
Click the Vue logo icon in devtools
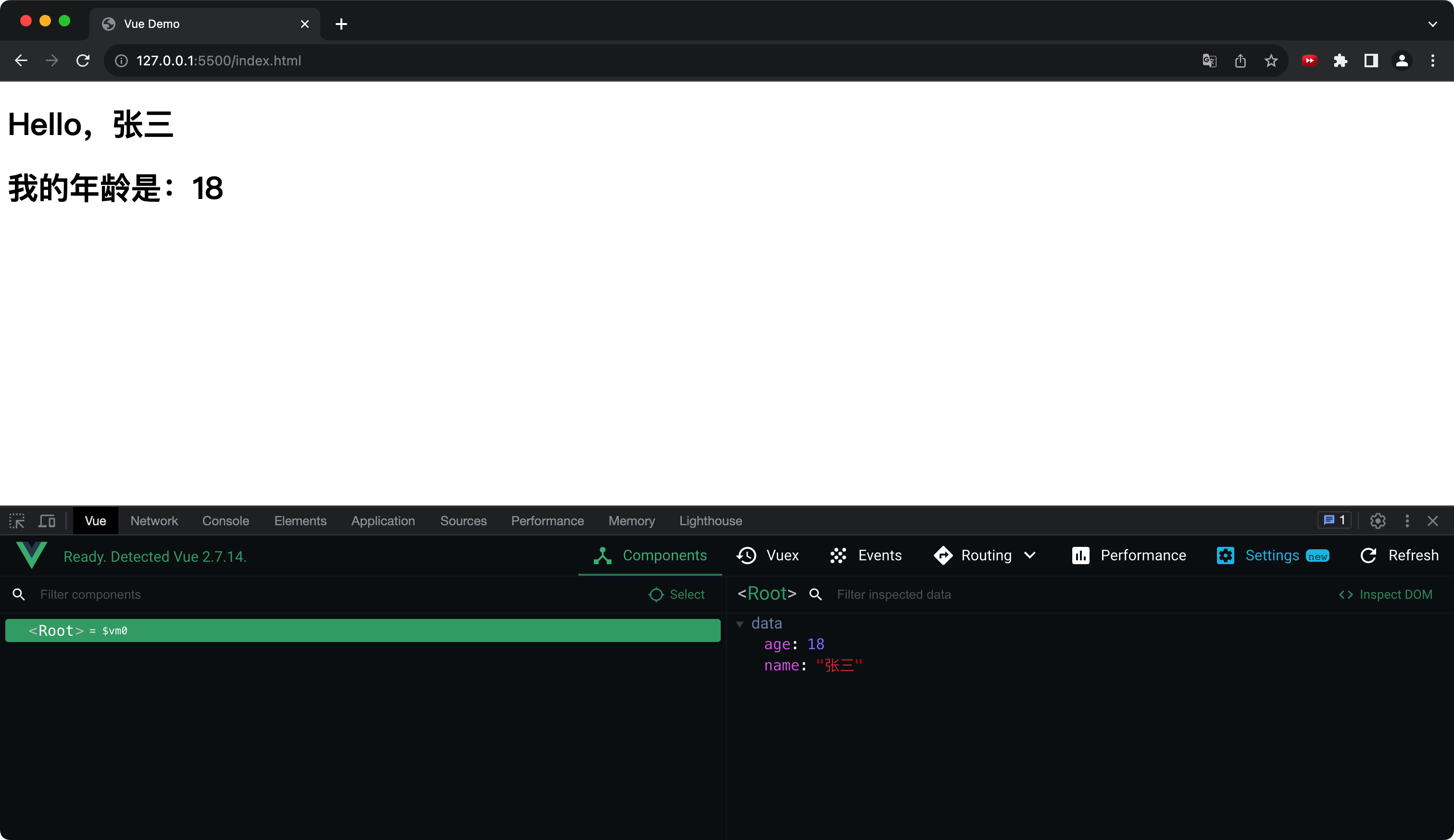pos(32,555)
